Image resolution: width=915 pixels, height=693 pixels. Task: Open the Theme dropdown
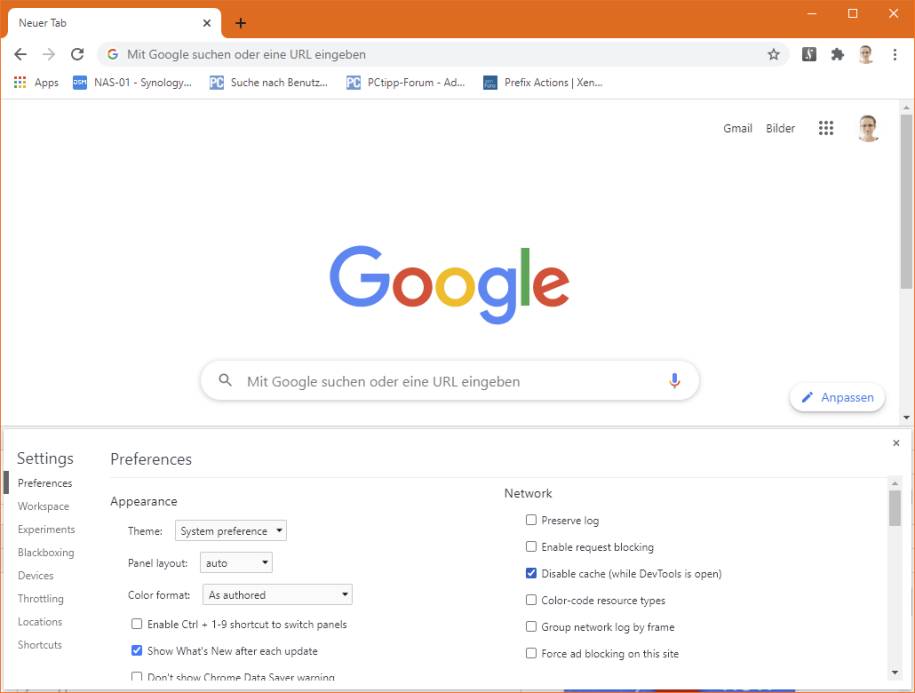point(231,531)
